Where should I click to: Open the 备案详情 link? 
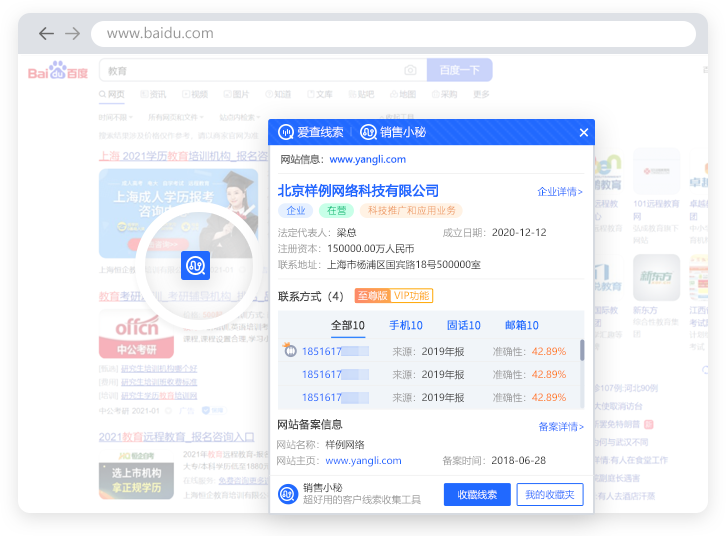tap(561, 427)
